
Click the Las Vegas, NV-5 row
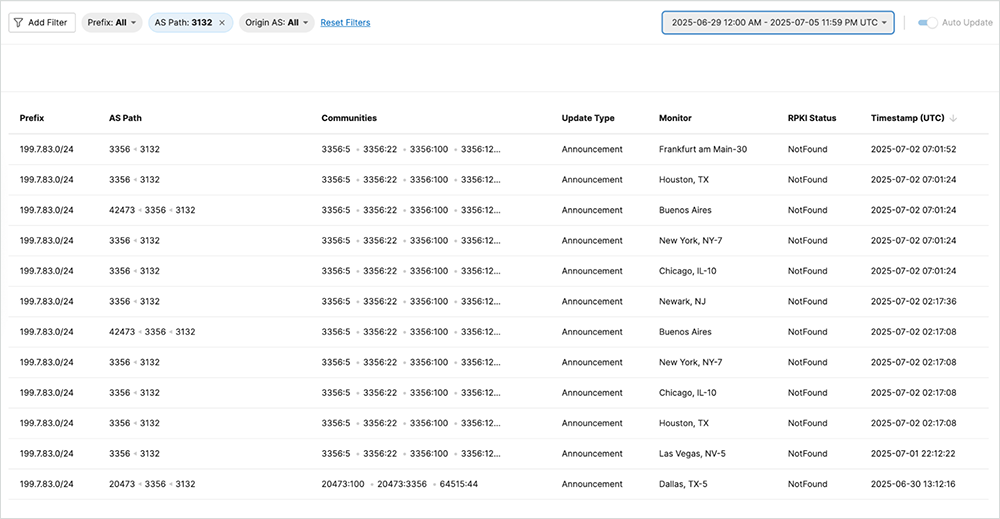(x=692, y=454)
